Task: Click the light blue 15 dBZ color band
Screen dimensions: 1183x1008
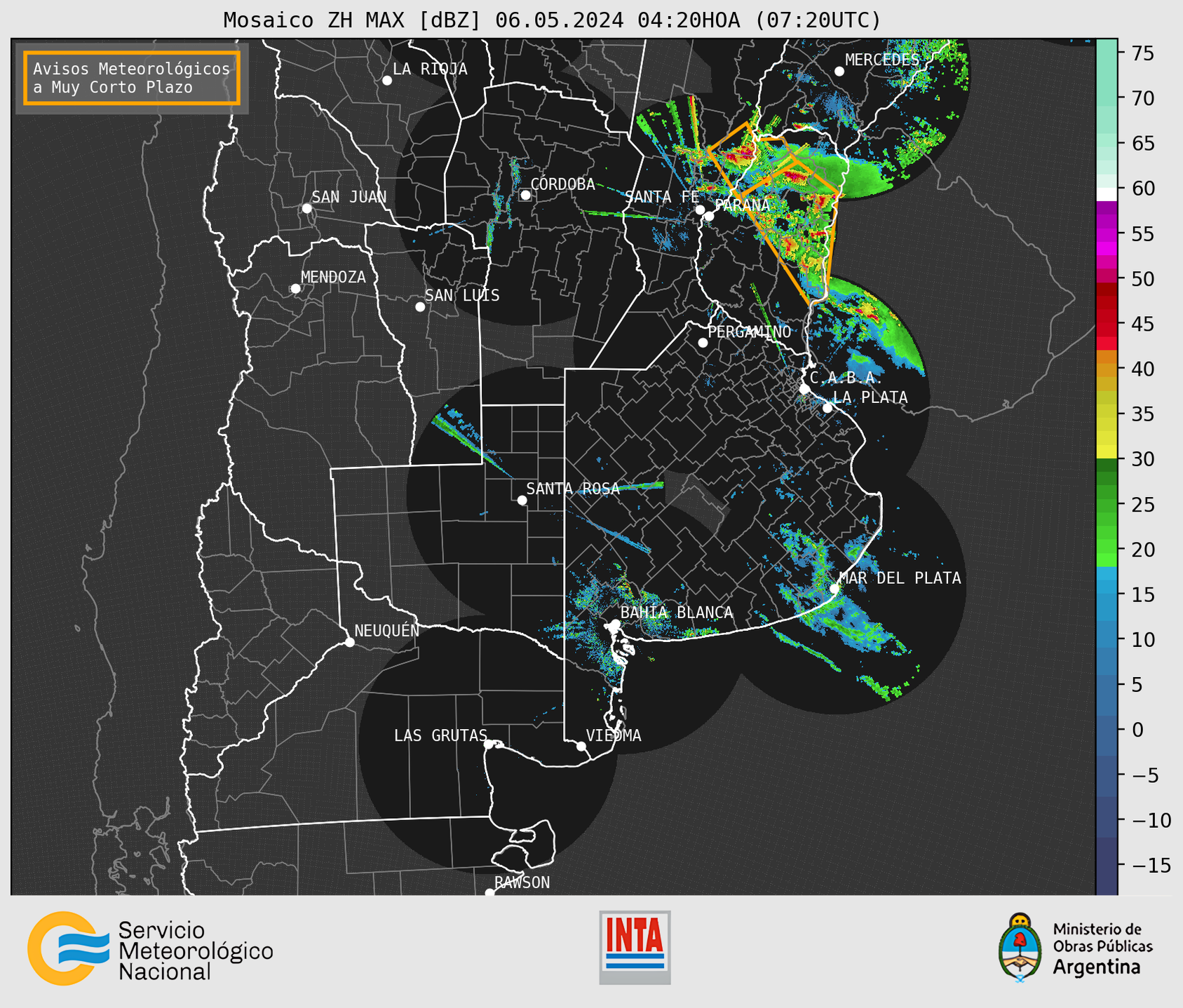Action: pos(1107,594)
